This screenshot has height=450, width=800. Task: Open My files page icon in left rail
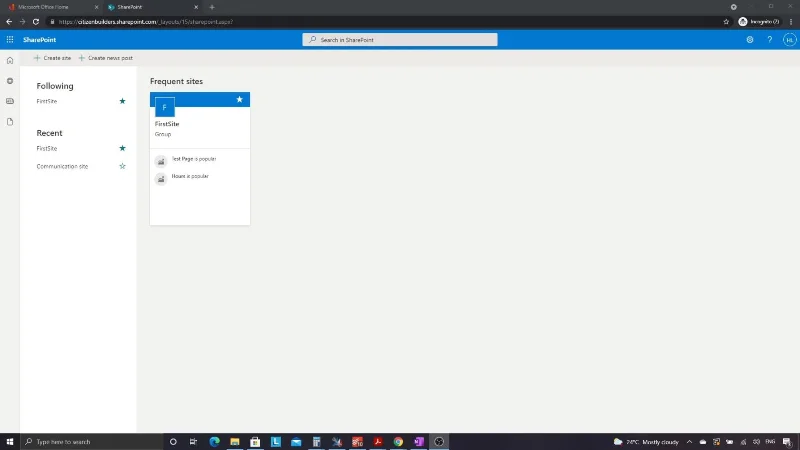click(10, 122)
